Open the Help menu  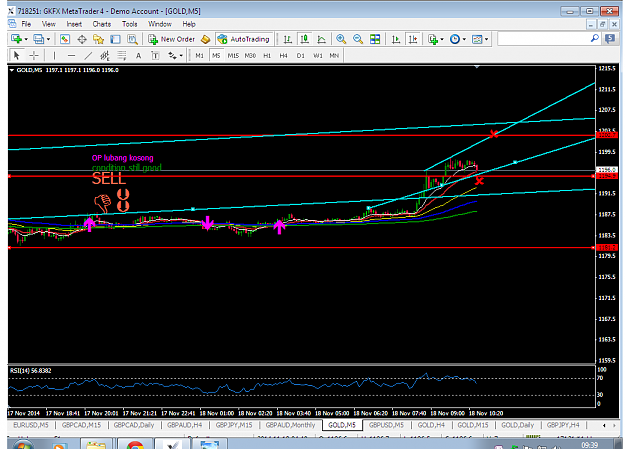189,24
